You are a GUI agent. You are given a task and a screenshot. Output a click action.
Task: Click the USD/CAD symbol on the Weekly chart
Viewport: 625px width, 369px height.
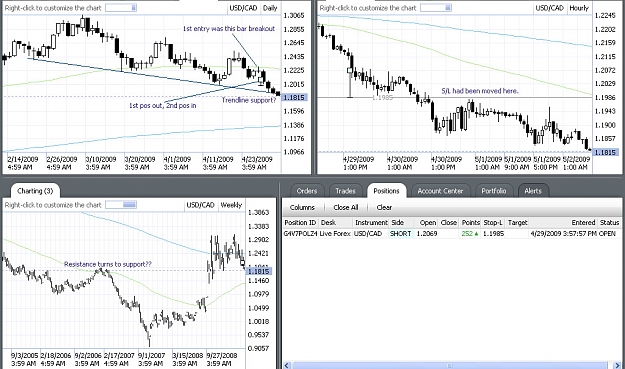click(201, 205)
